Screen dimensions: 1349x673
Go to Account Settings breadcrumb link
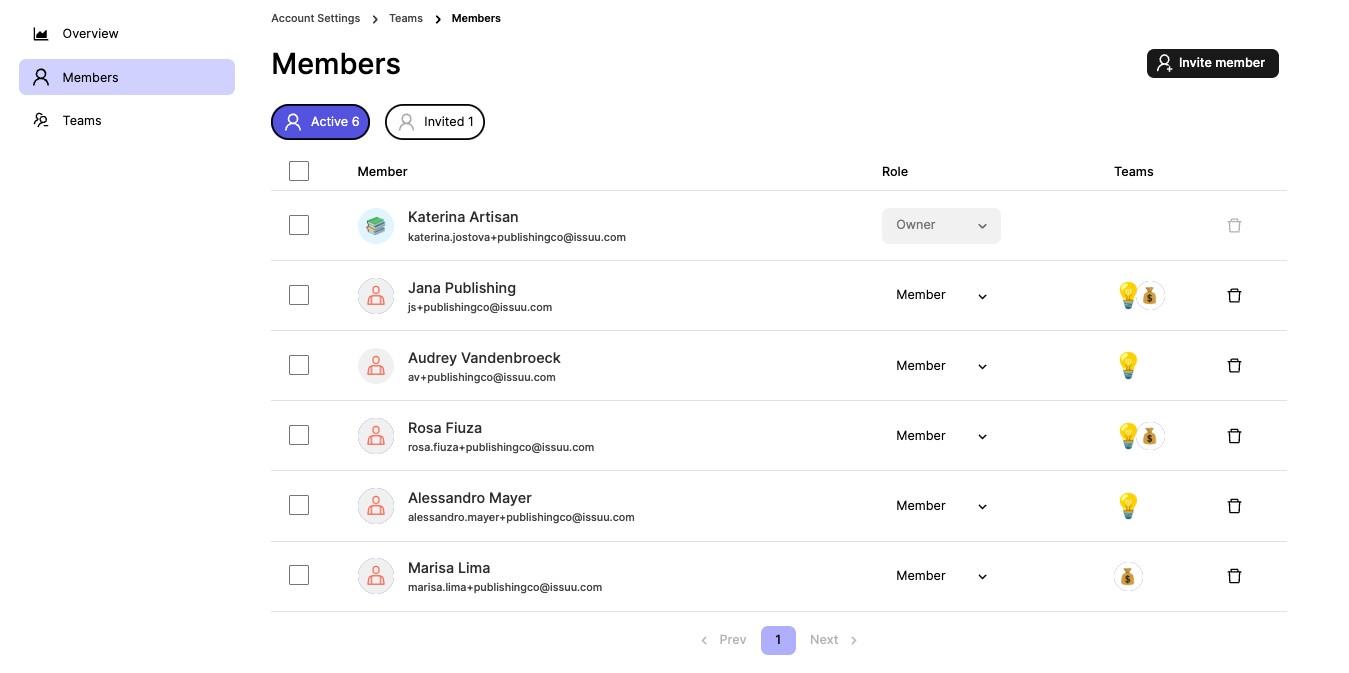point(315,18)
